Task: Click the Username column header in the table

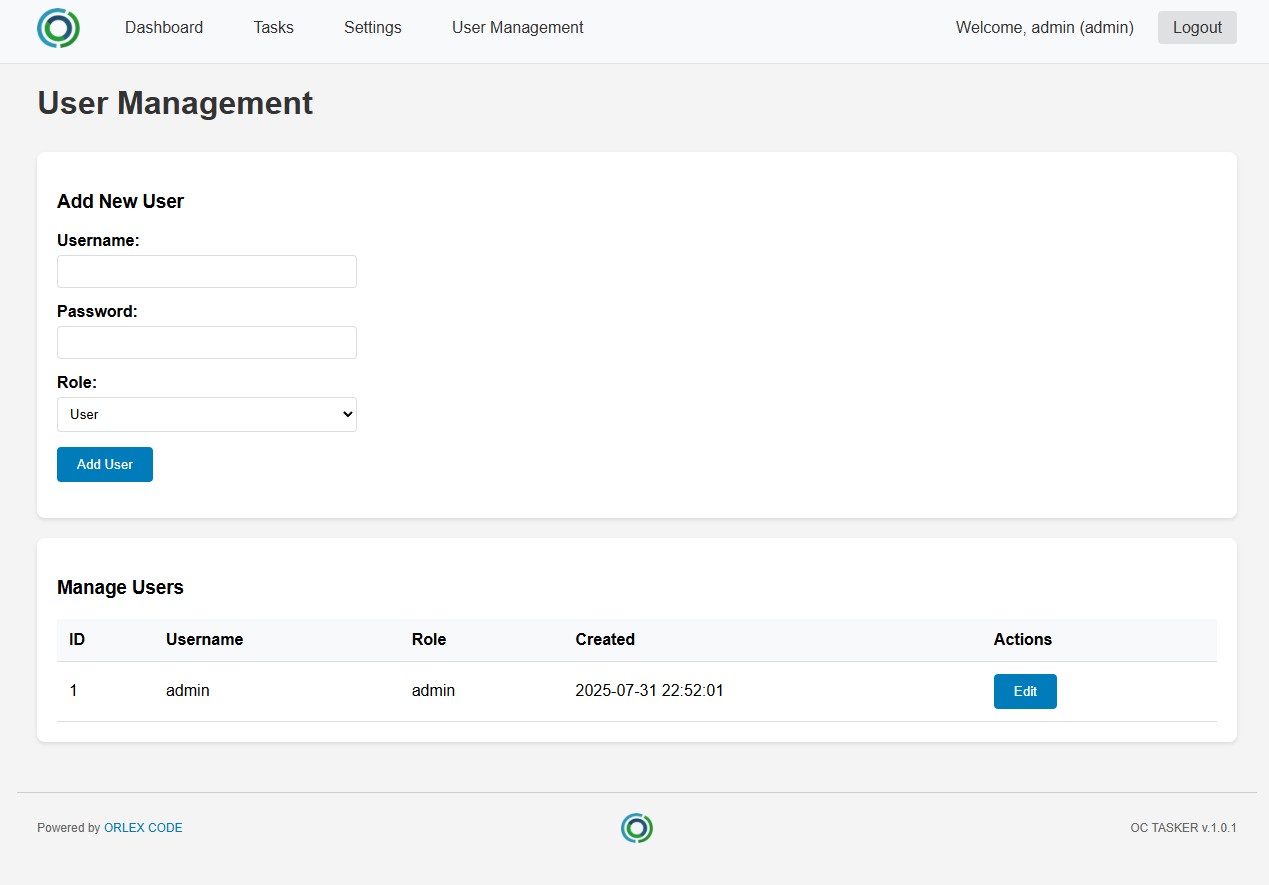Action: click(x=204, y=640)
